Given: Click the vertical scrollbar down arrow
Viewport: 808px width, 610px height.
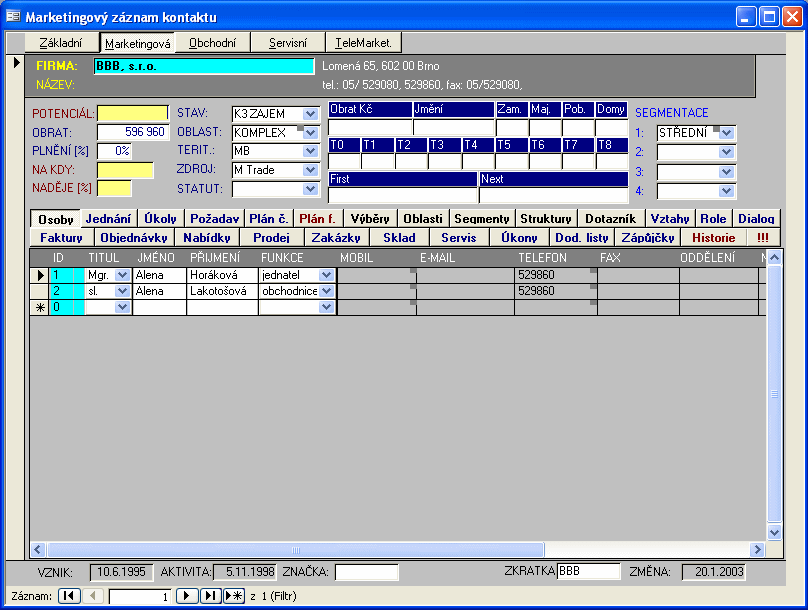Looking at the screenshot, I should point(775,532).
